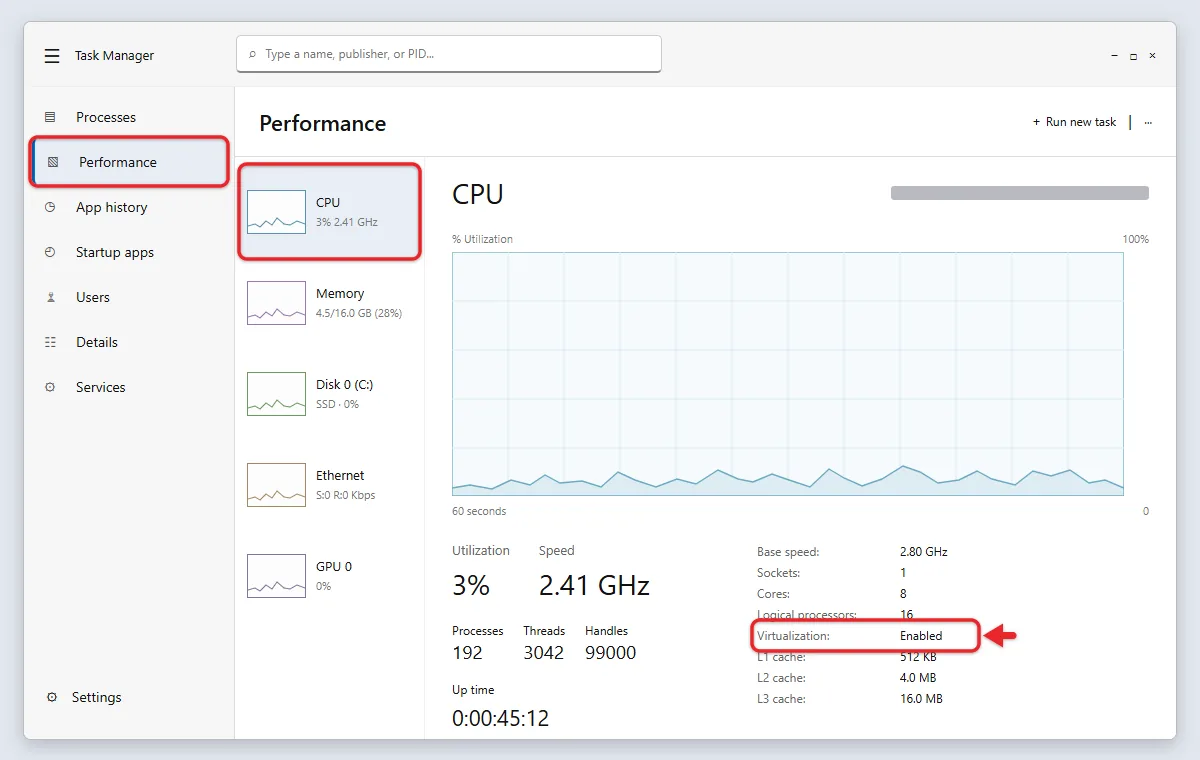
Task: Click the search magnifier icon
Action: click(253, 54)
